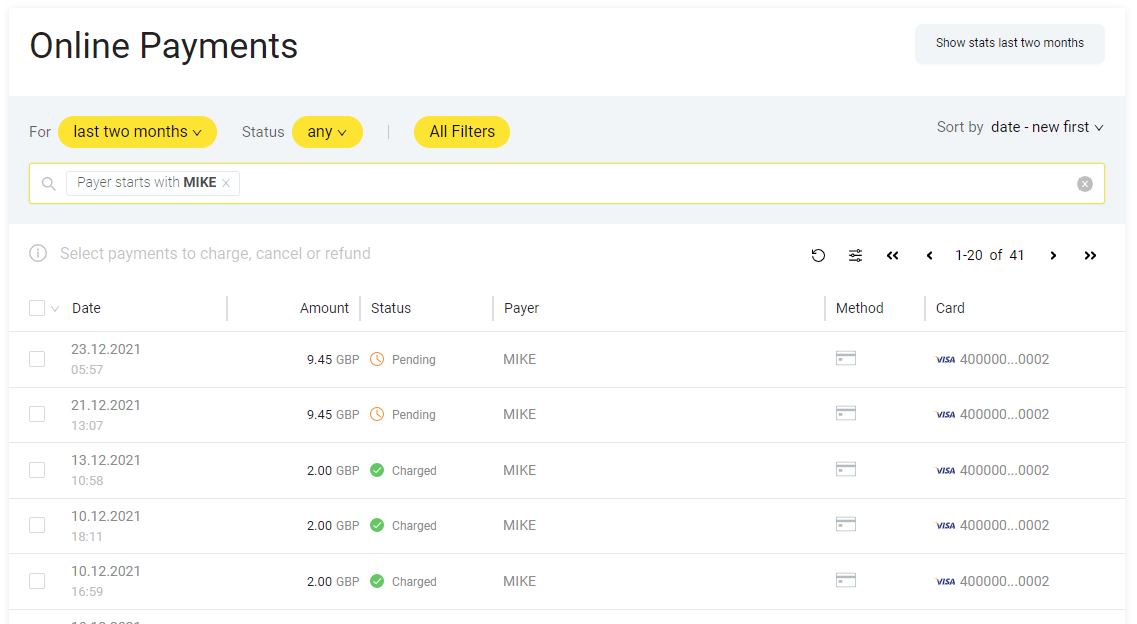Click Visa logo in 10.12.2021 16:59 row
1137x624 pixels.
tap(946, 581)
